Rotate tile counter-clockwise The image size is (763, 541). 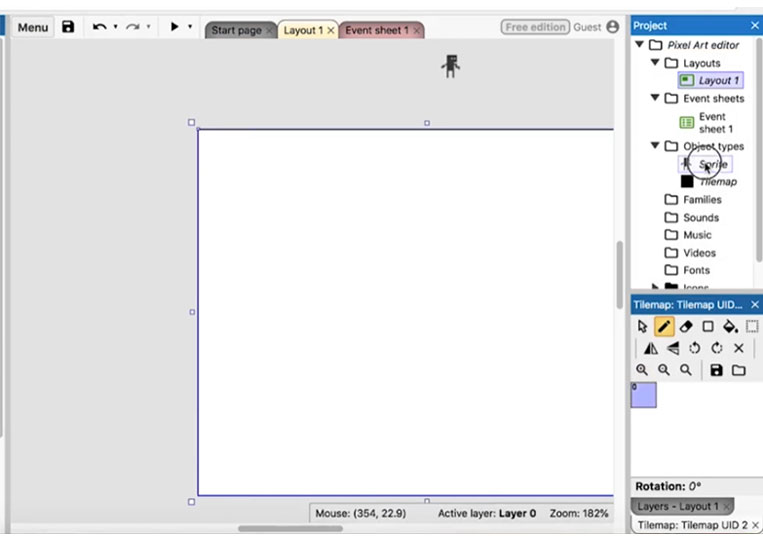[695, 348]
